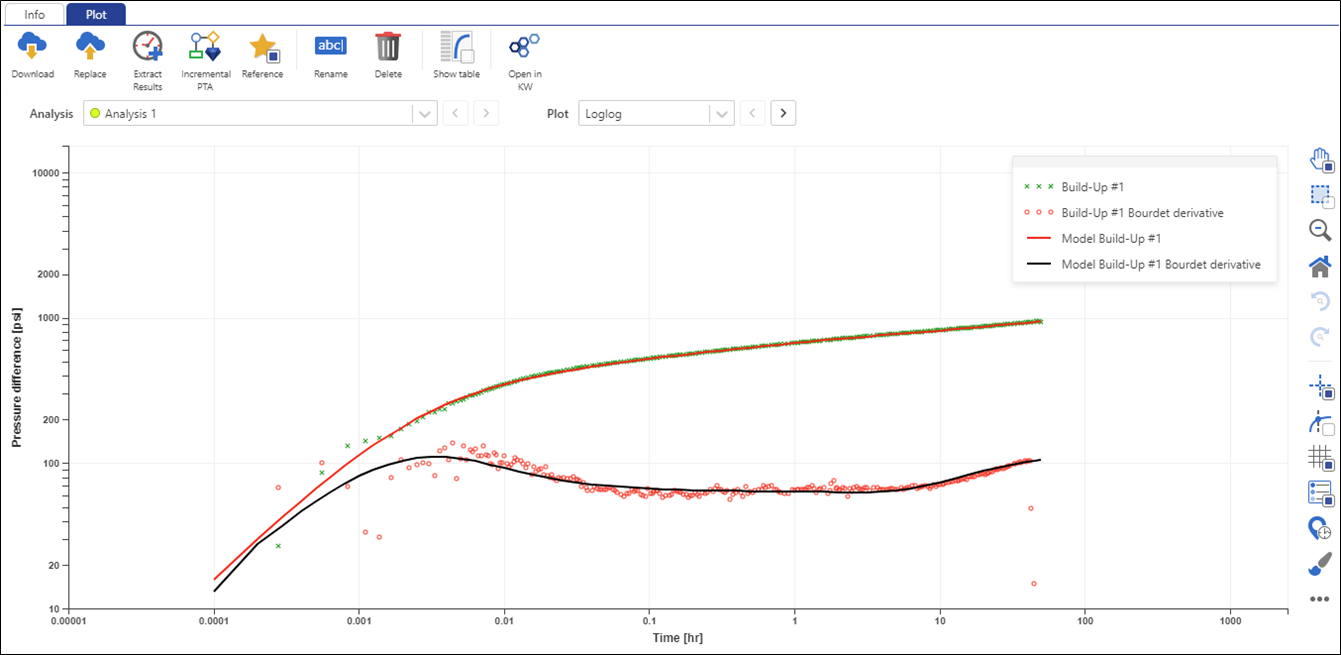
Task: Click the 1000 x-axis tick label
Action: (x=1229, y=621)
